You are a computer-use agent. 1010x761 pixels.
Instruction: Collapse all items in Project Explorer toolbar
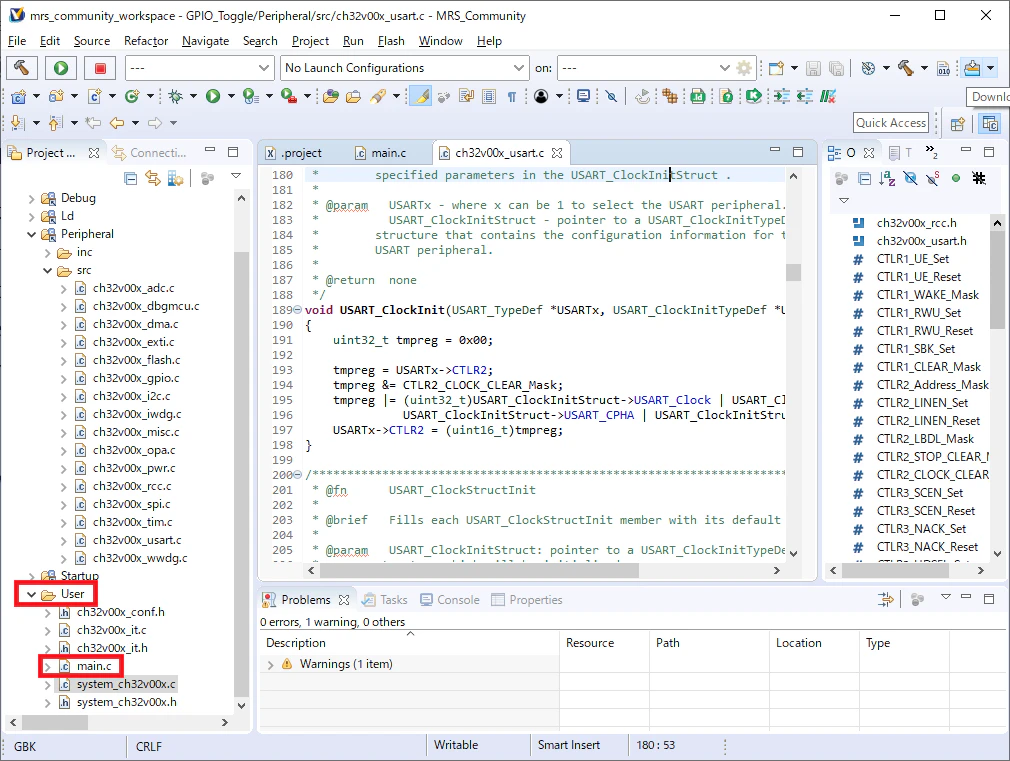tap(131, 178)
